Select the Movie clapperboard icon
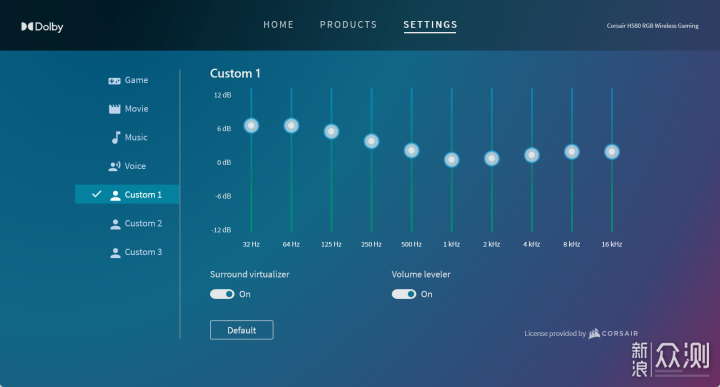The height and width of the screenshot is (387, 720). tap(114, 109)
